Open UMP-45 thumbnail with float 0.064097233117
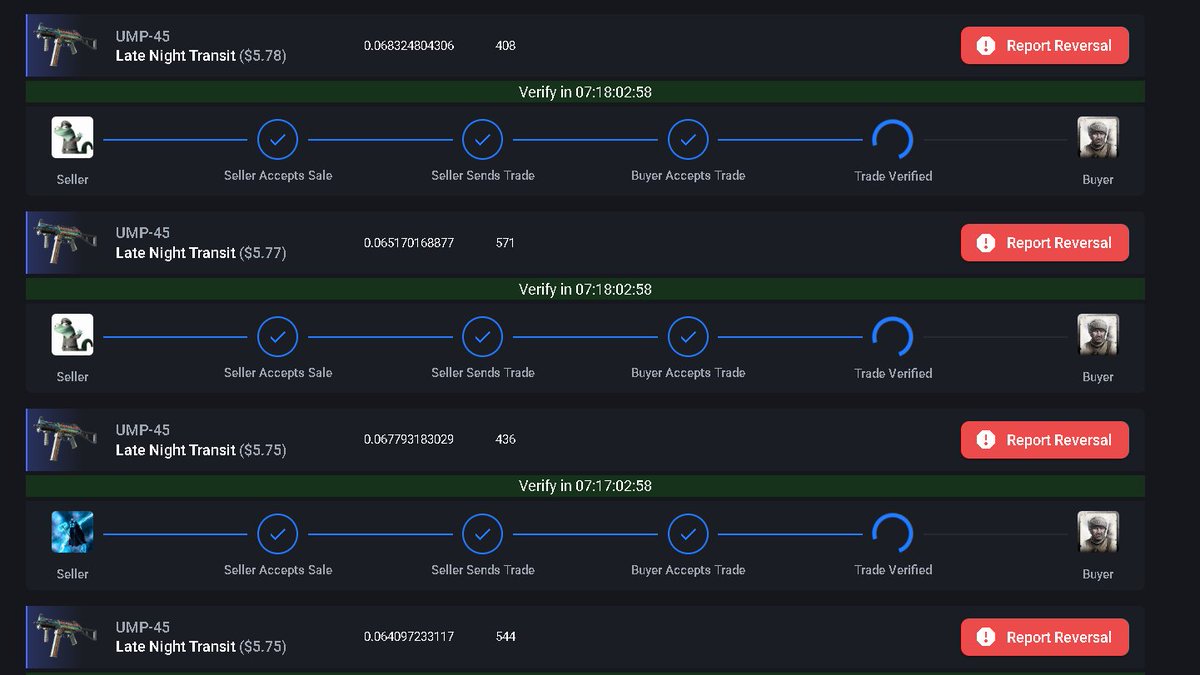1200x675 pixels. click(x=66, y=637)
